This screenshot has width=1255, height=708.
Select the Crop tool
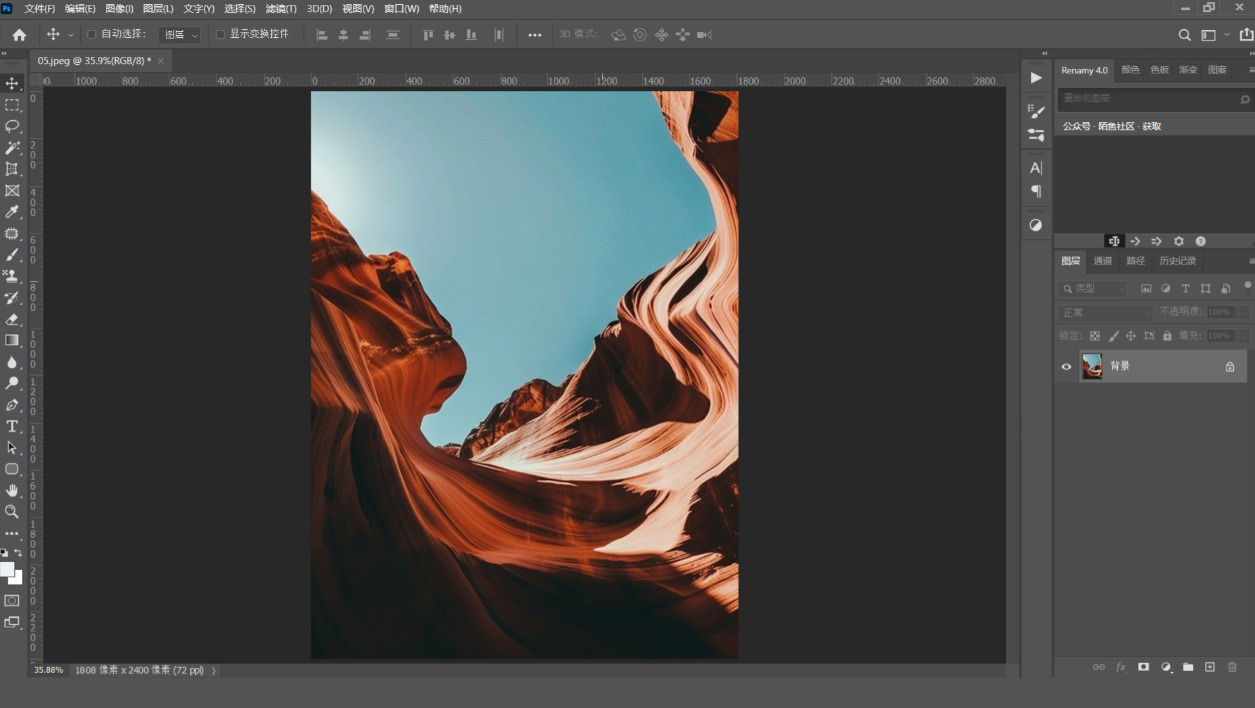[x=12, y=169]
